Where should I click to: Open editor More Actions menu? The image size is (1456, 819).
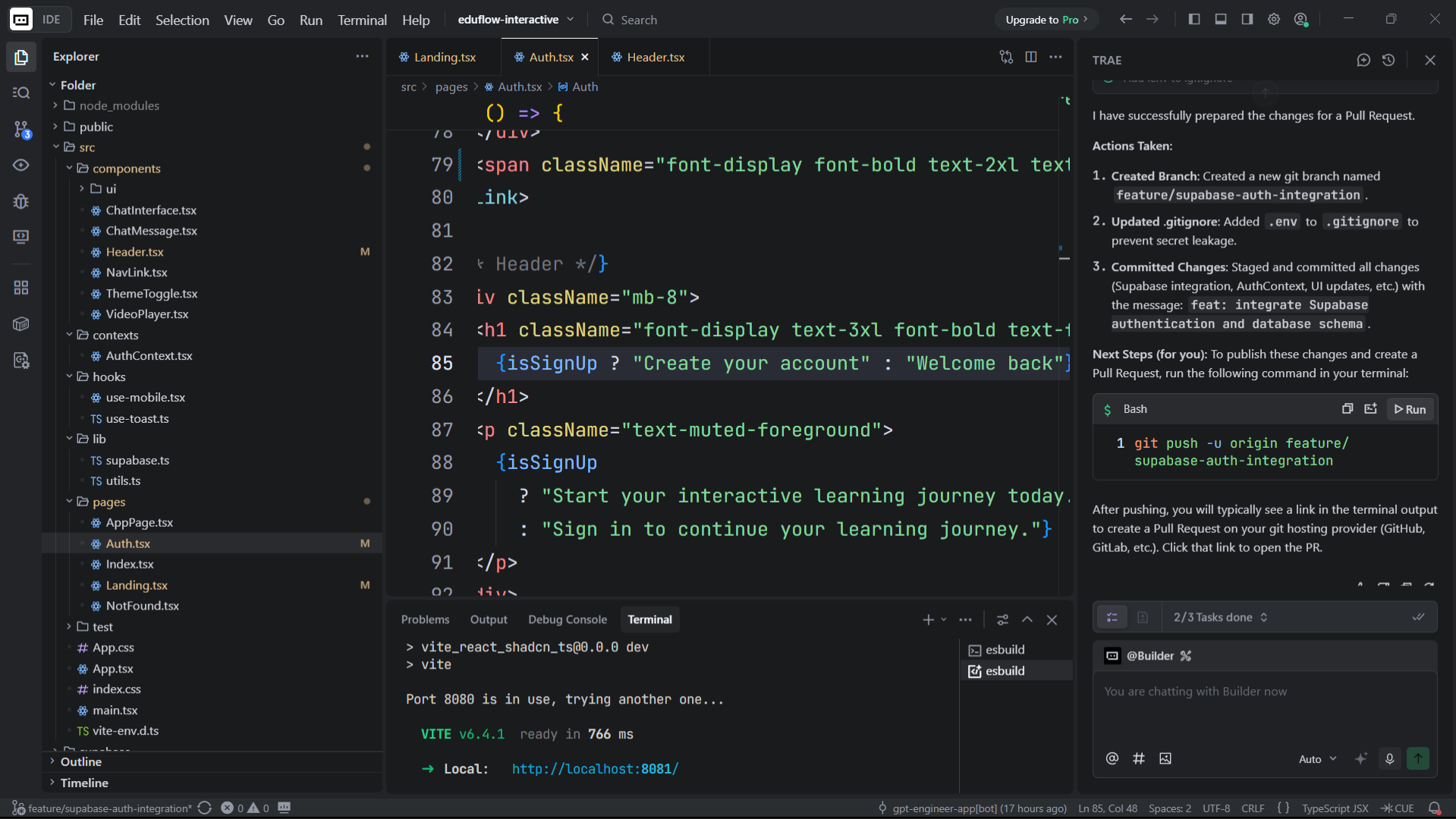[x=1056, y=57]
